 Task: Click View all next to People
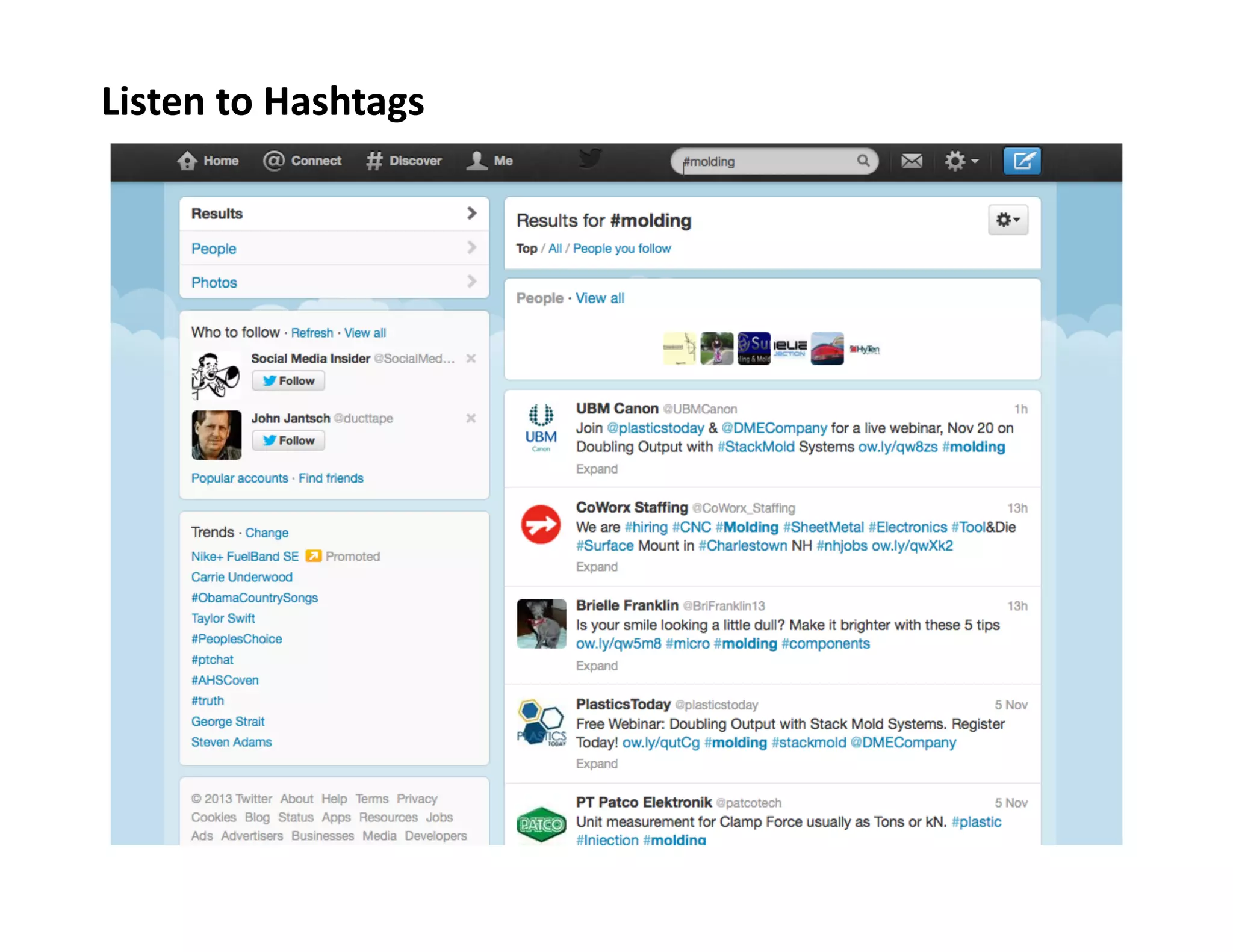tap(600, 298)
